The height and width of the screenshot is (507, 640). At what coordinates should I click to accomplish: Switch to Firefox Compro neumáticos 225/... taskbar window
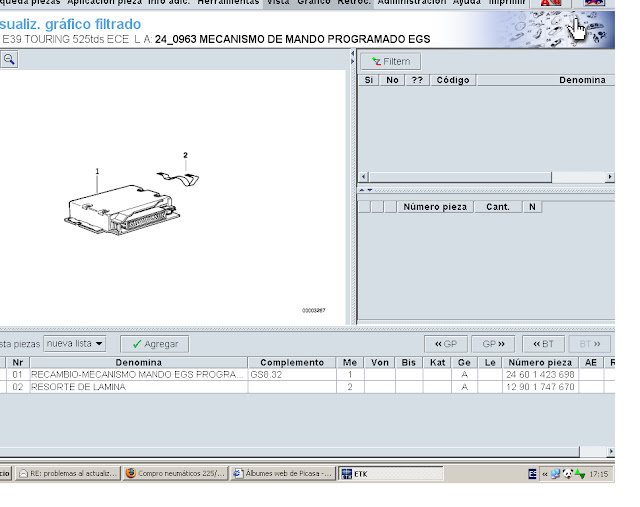tap(175, 474)
